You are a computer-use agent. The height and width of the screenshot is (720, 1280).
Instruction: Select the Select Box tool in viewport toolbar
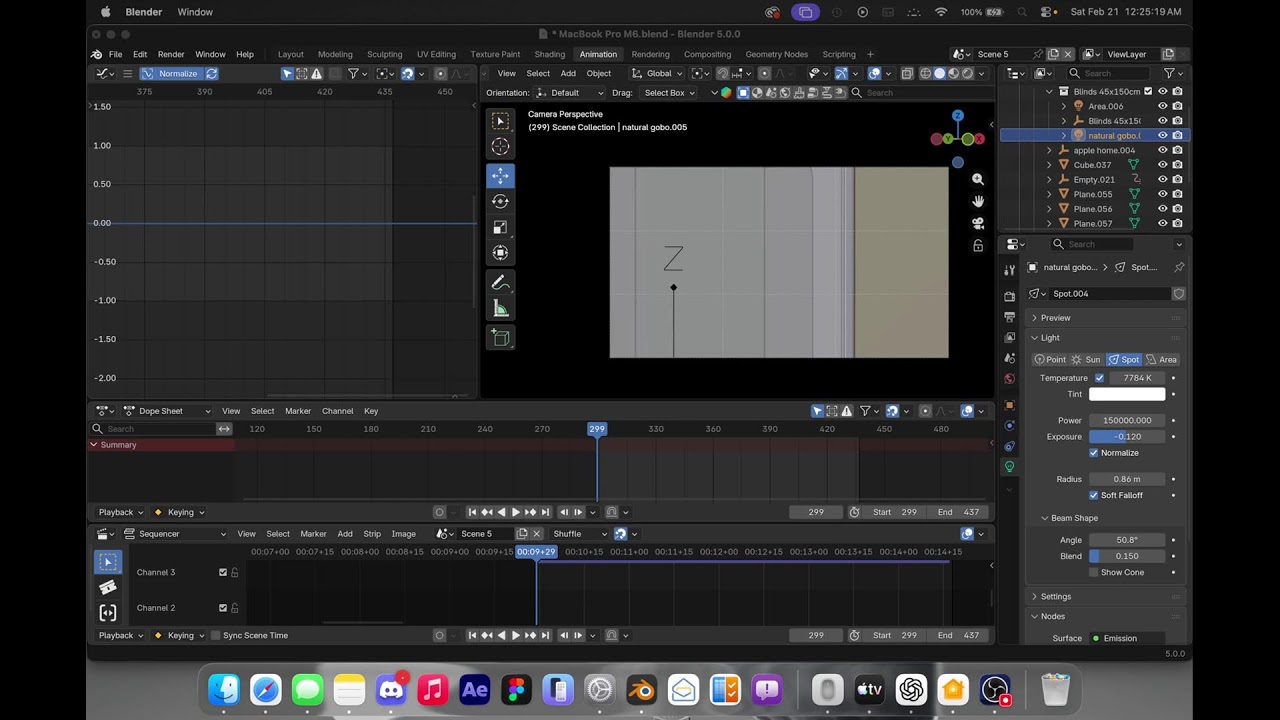coord(500,121)
